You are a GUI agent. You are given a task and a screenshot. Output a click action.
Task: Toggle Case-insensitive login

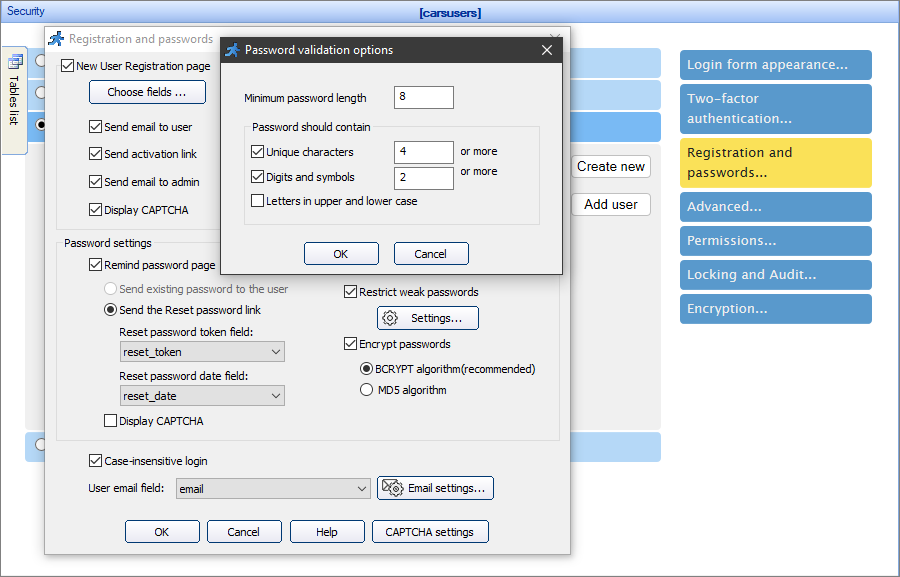[x=94, y=461]
